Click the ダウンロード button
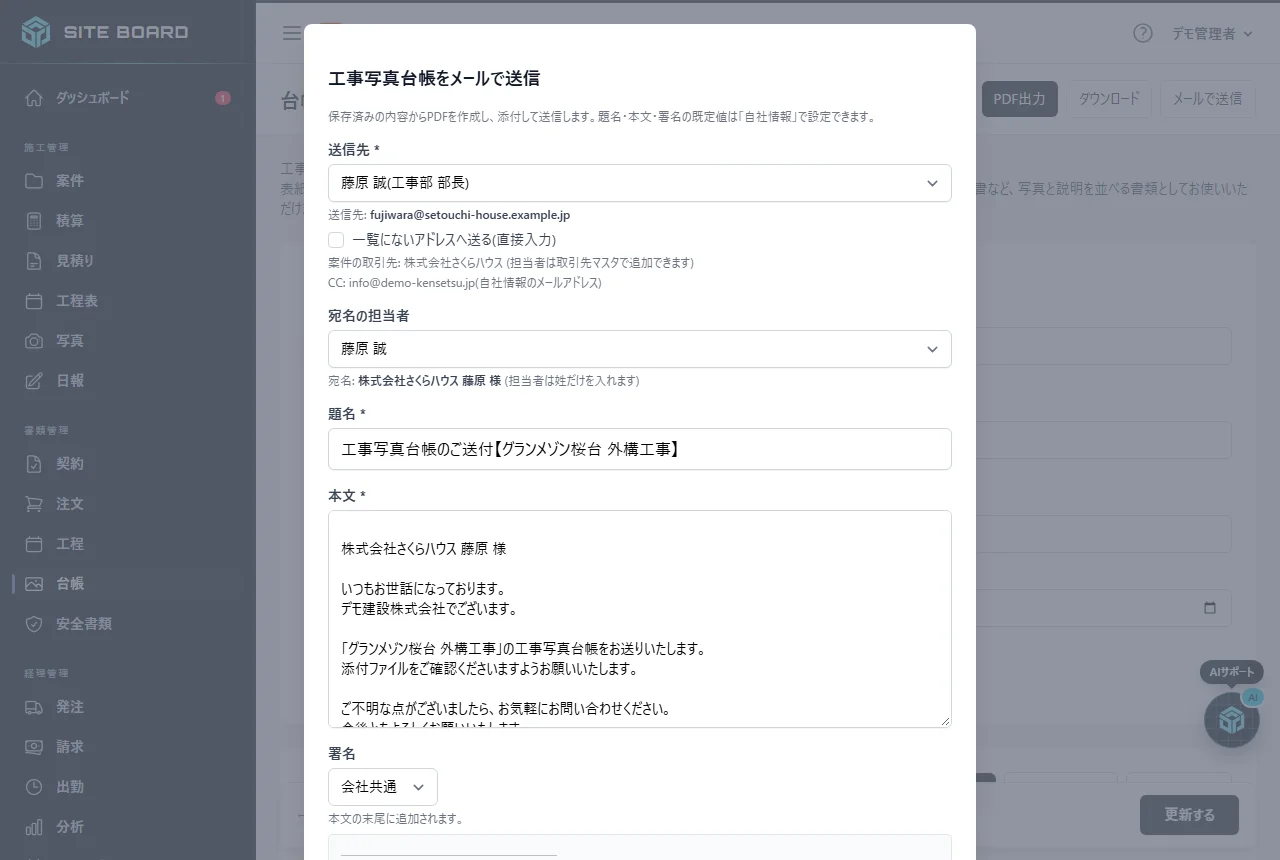This screenshot has width=1280, height=860. 1109,99
